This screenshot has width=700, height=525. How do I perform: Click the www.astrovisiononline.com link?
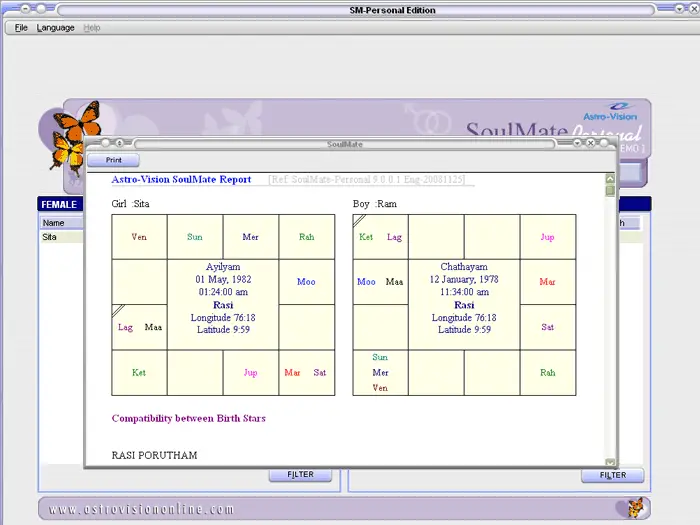point(141,509)
